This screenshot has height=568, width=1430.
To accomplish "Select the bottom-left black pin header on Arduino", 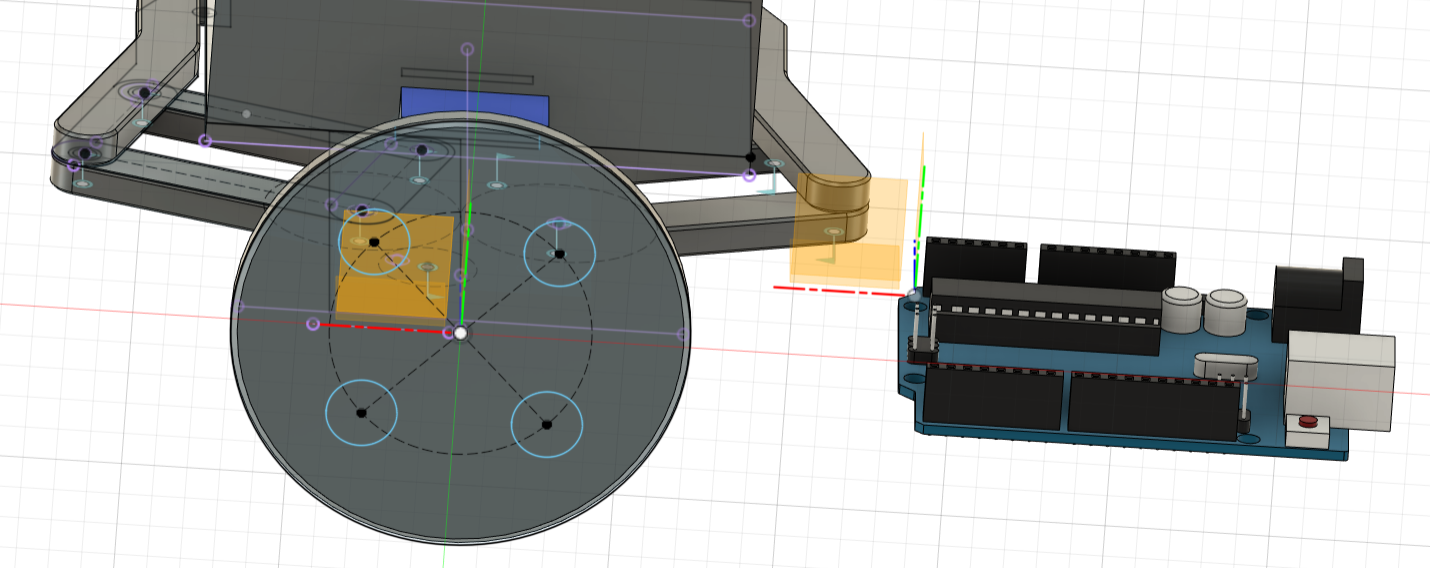I will click(x=993, y=397).
